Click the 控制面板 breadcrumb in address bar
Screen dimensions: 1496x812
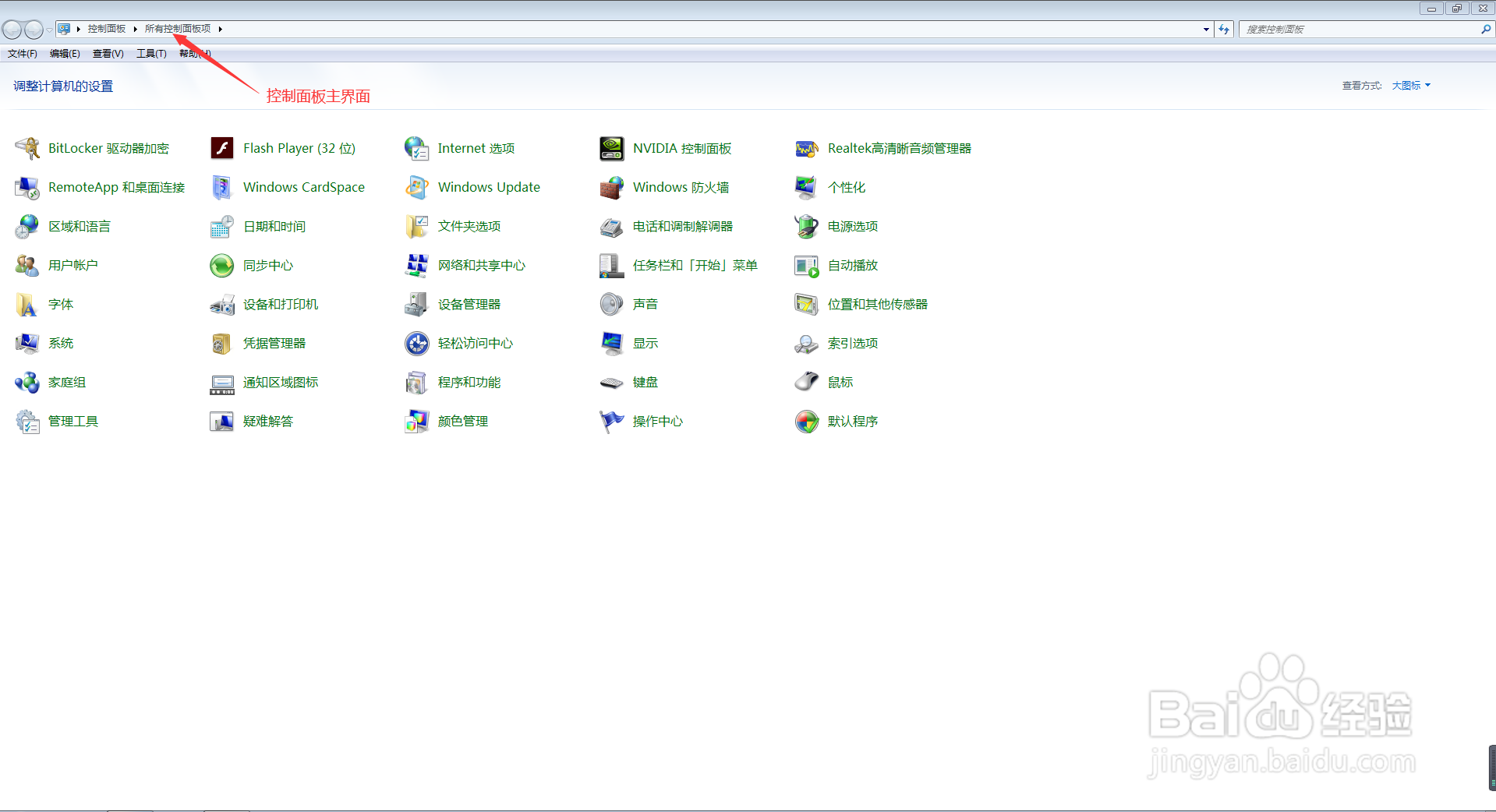coord(107,29)
